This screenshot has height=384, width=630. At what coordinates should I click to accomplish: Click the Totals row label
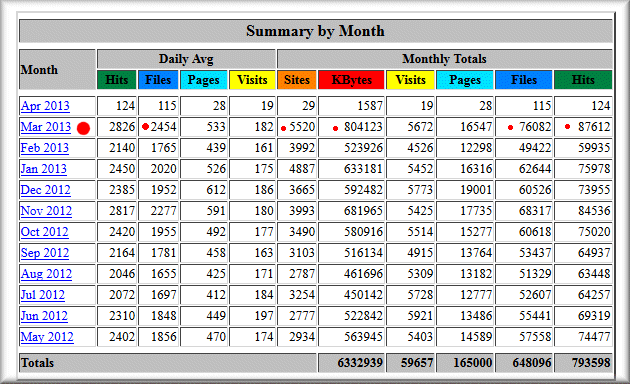coord(37,363)
